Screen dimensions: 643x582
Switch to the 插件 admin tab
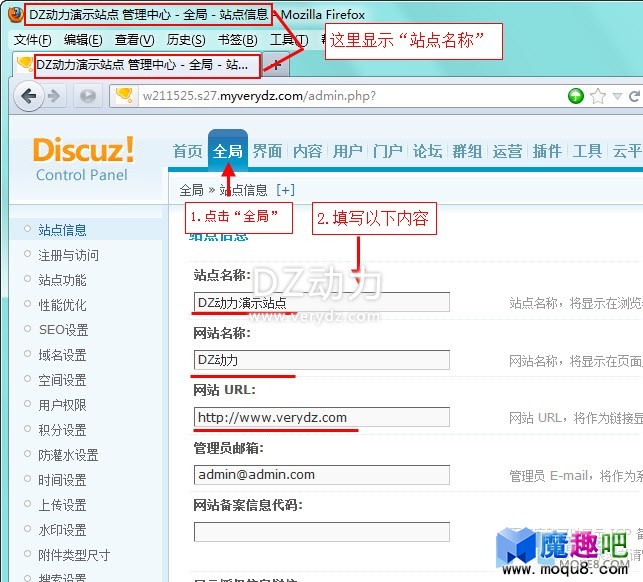[547, 151]
